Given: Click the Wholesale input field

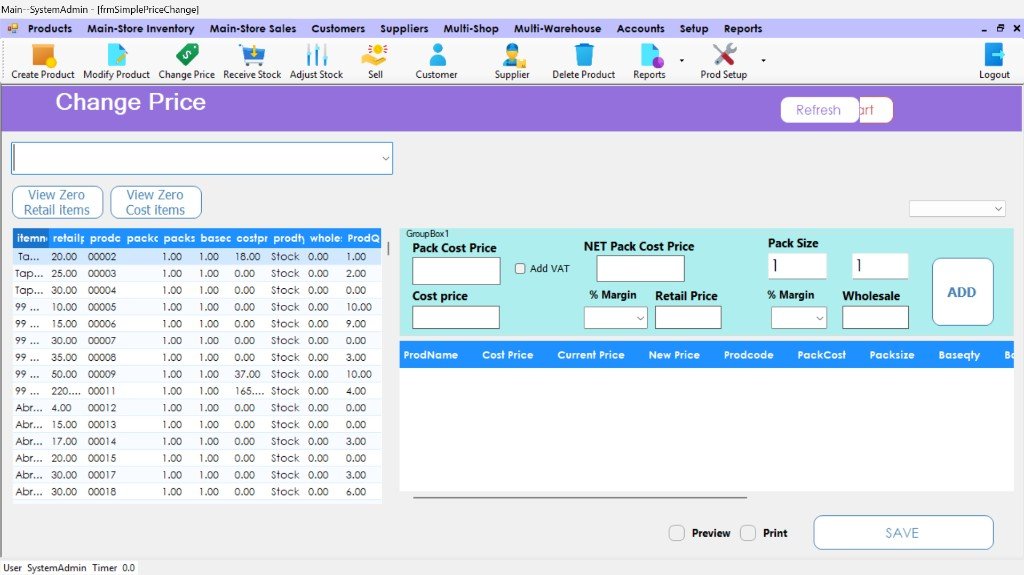Looking at the screenshot, I should 875,318.
